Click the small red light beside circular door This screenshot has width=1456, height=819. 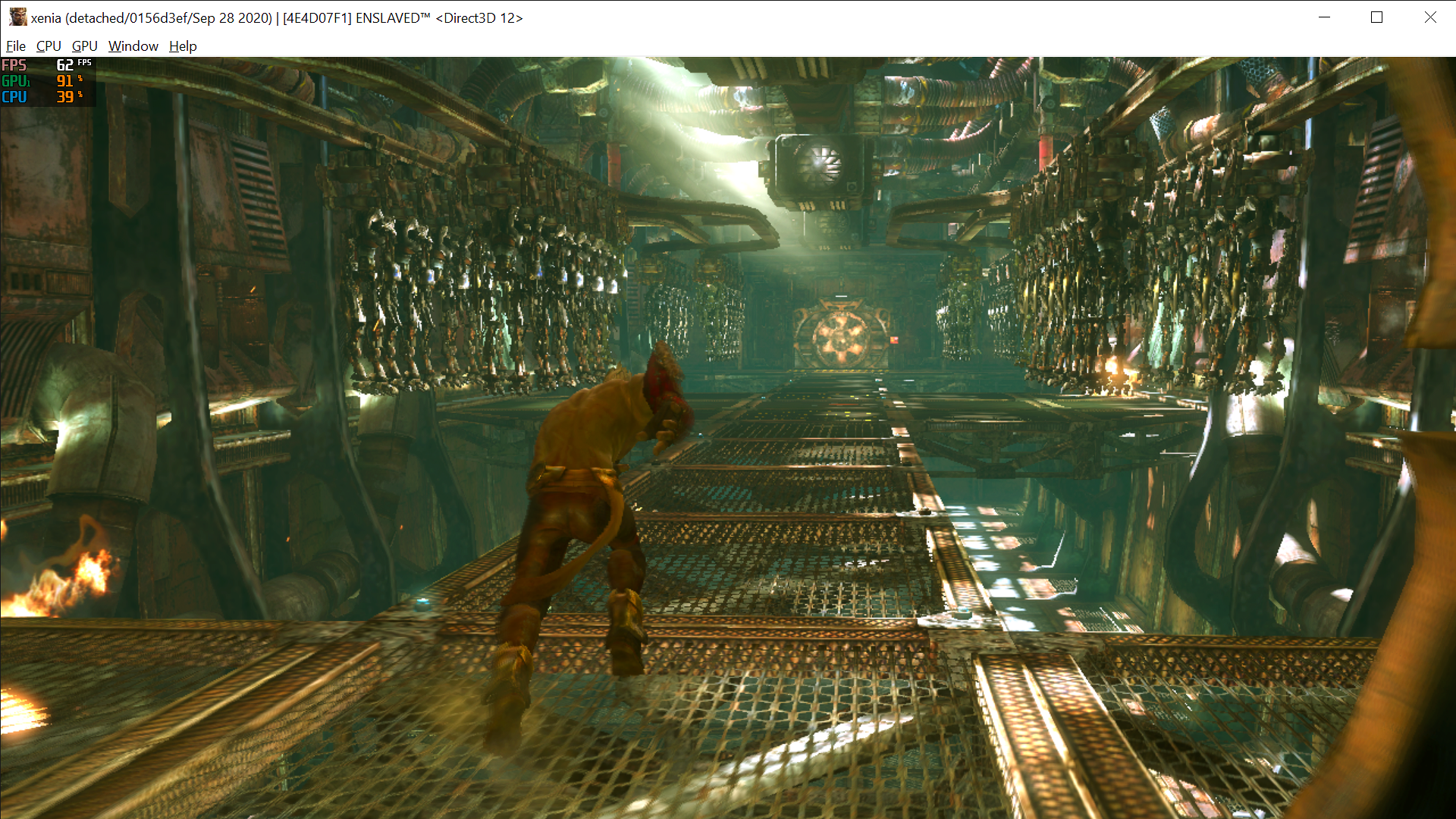point(894,340)
